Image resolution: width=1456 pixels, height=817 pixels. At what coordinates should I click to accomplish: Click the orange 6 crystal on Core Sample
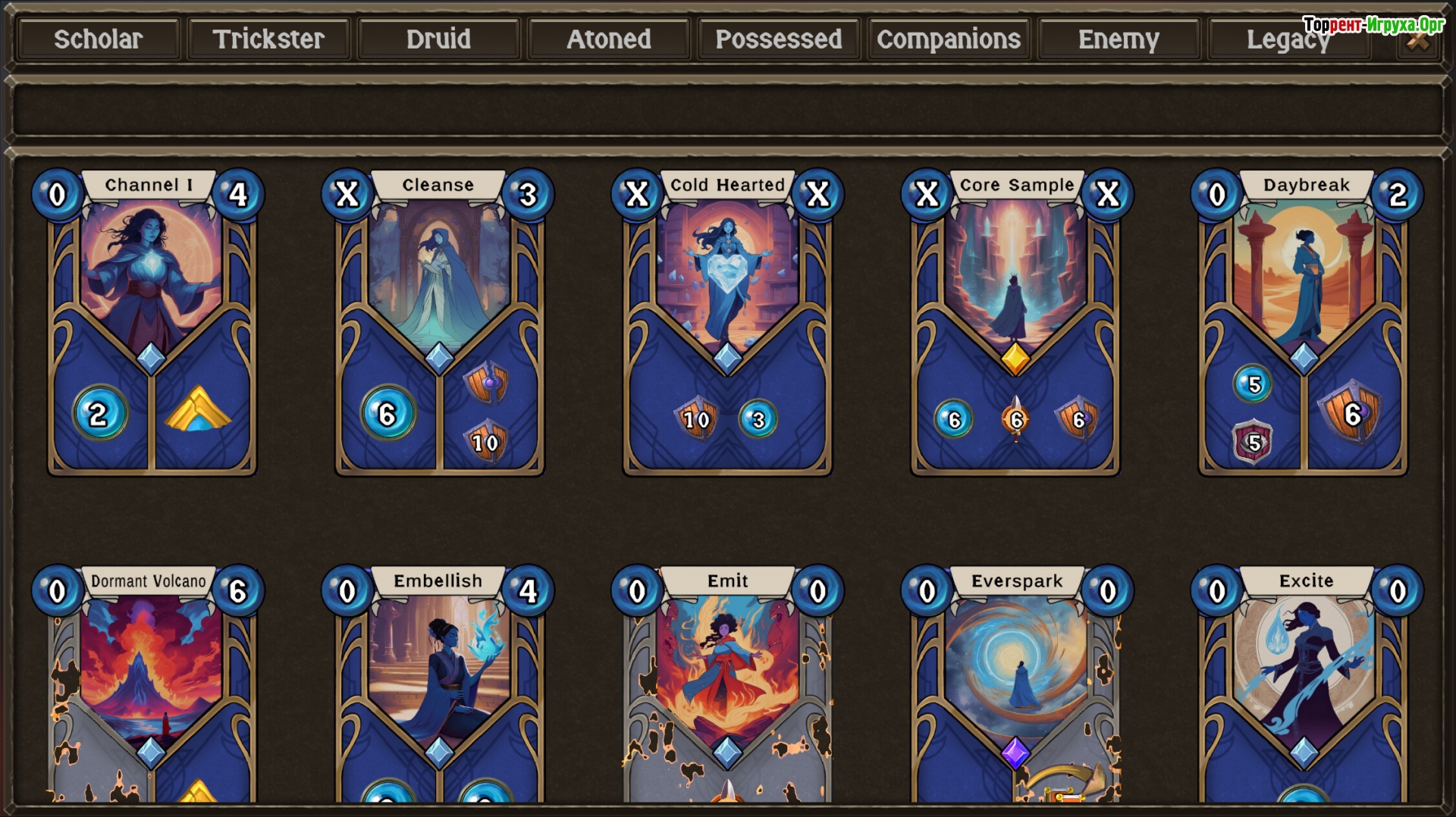[x=1016, y=418]
